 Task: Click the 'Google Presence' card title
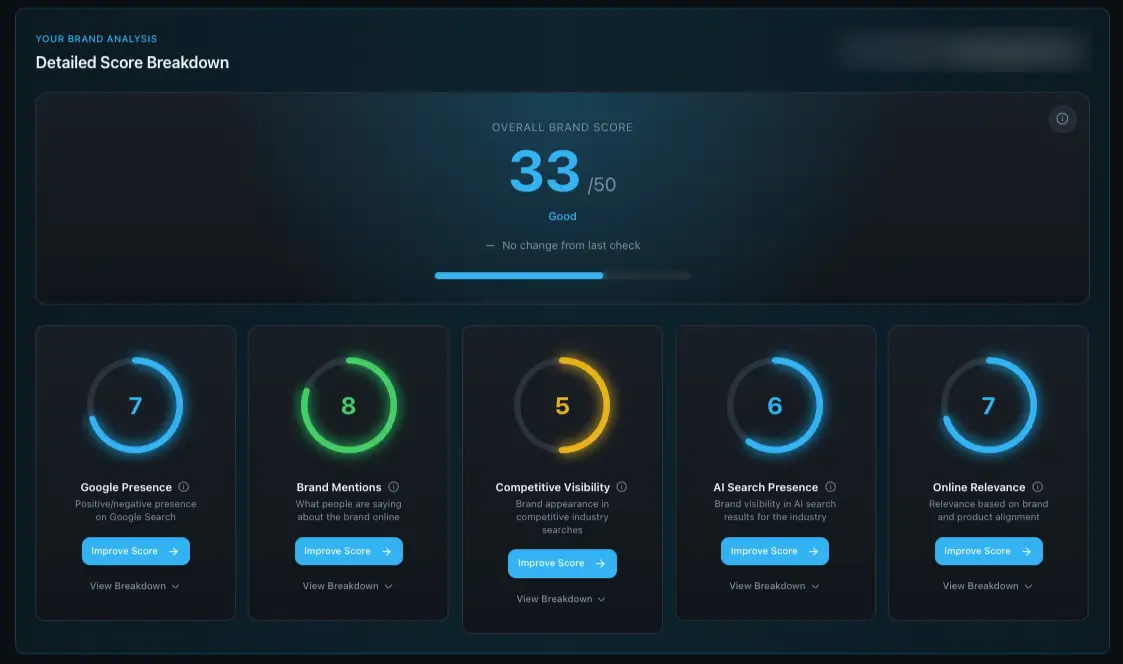[126, 487]
